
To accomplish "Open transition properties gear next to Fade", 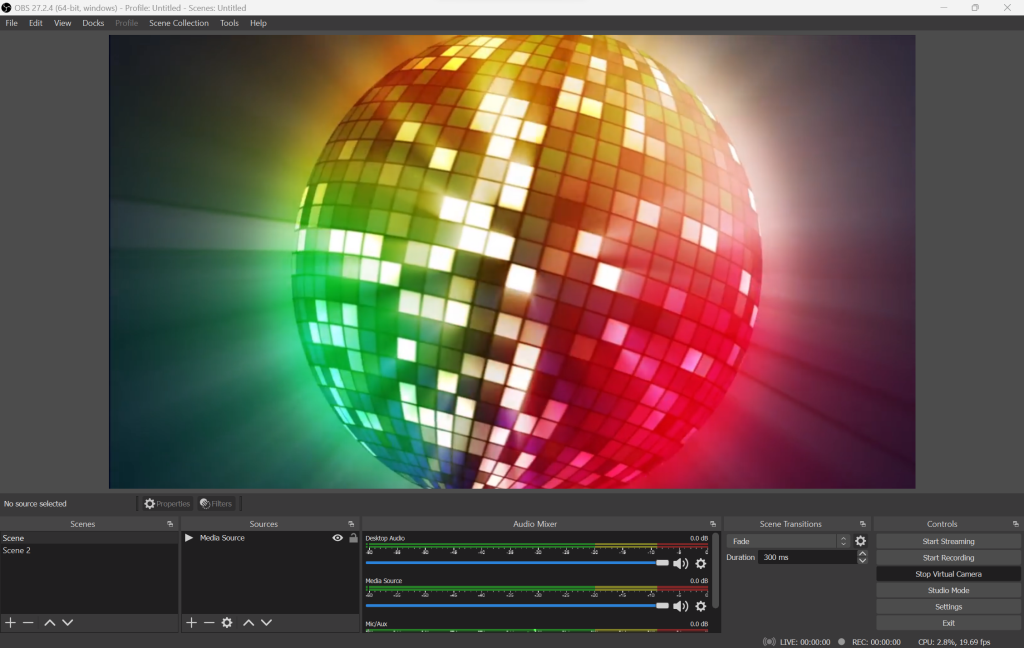I will (x=860, y=541).
